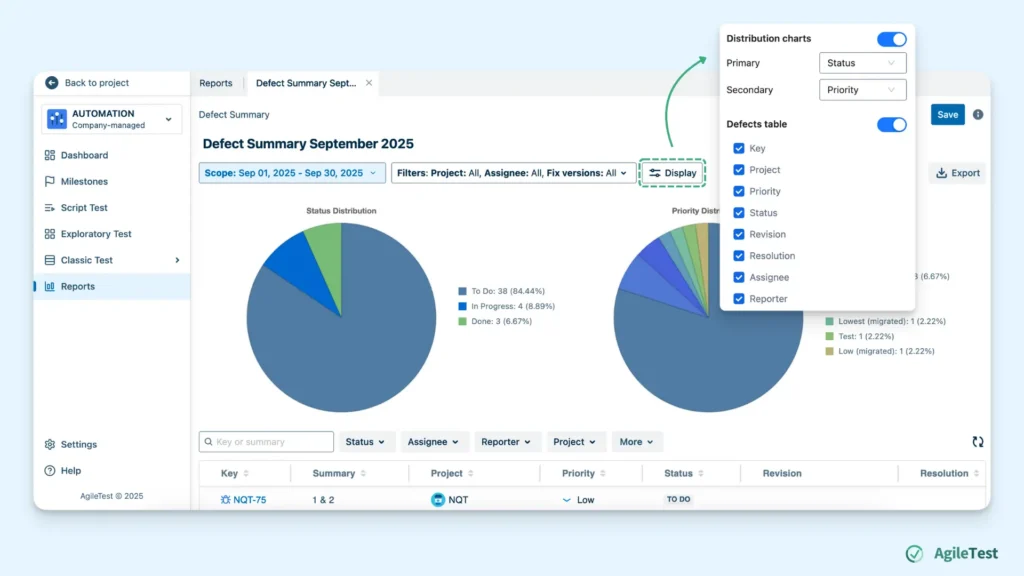
Task: Uncheck the Reporter column checkbox
Action: pos(739,299)
